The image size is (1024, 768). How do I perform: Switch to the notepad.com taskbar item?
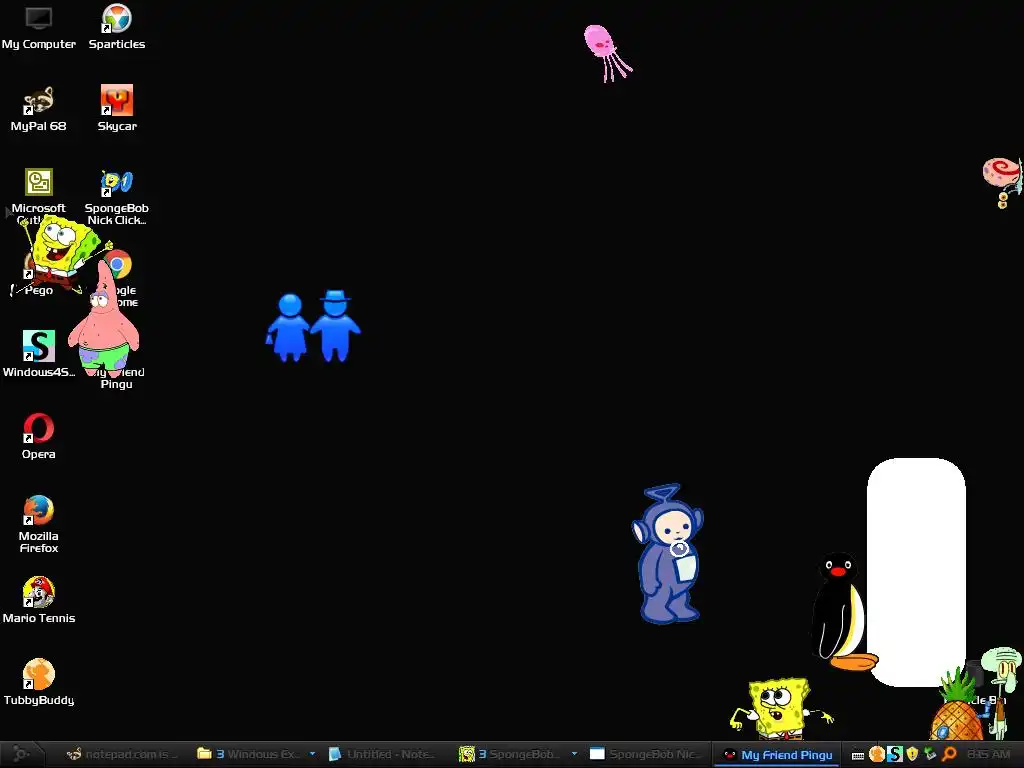pos(121,754)
